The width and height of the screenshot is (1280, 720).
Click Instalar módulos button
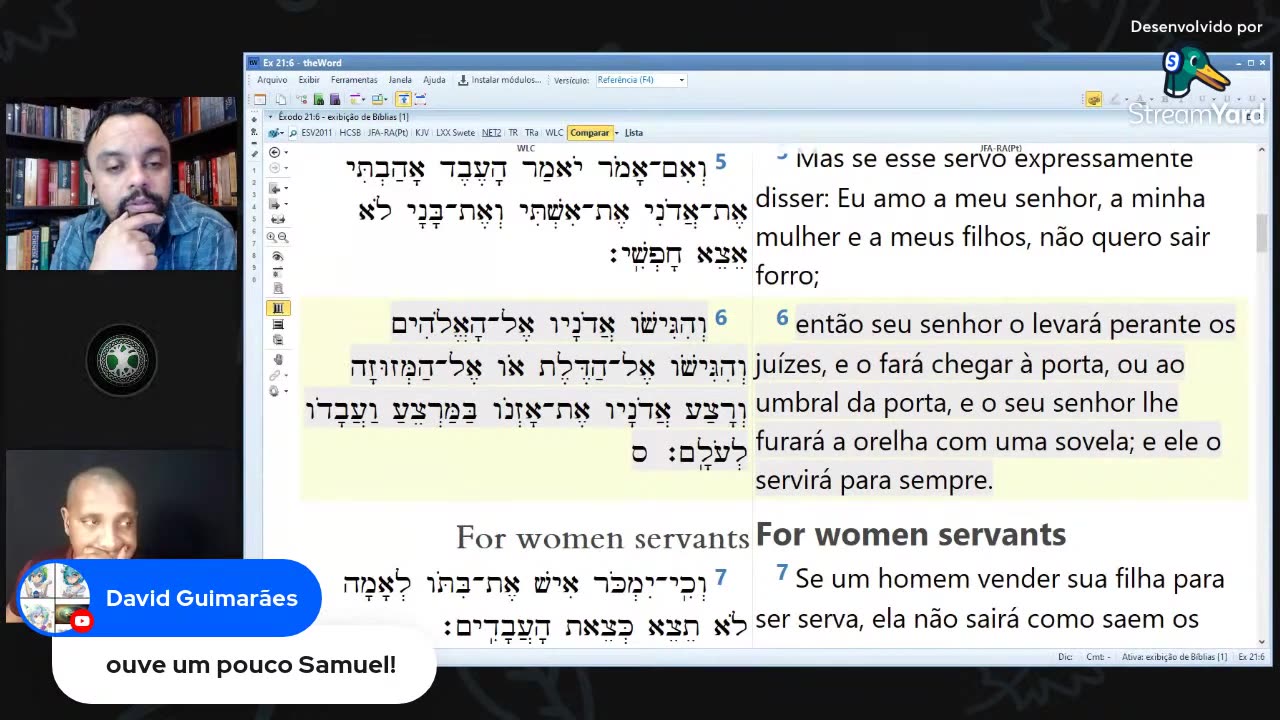coord(499,80)
